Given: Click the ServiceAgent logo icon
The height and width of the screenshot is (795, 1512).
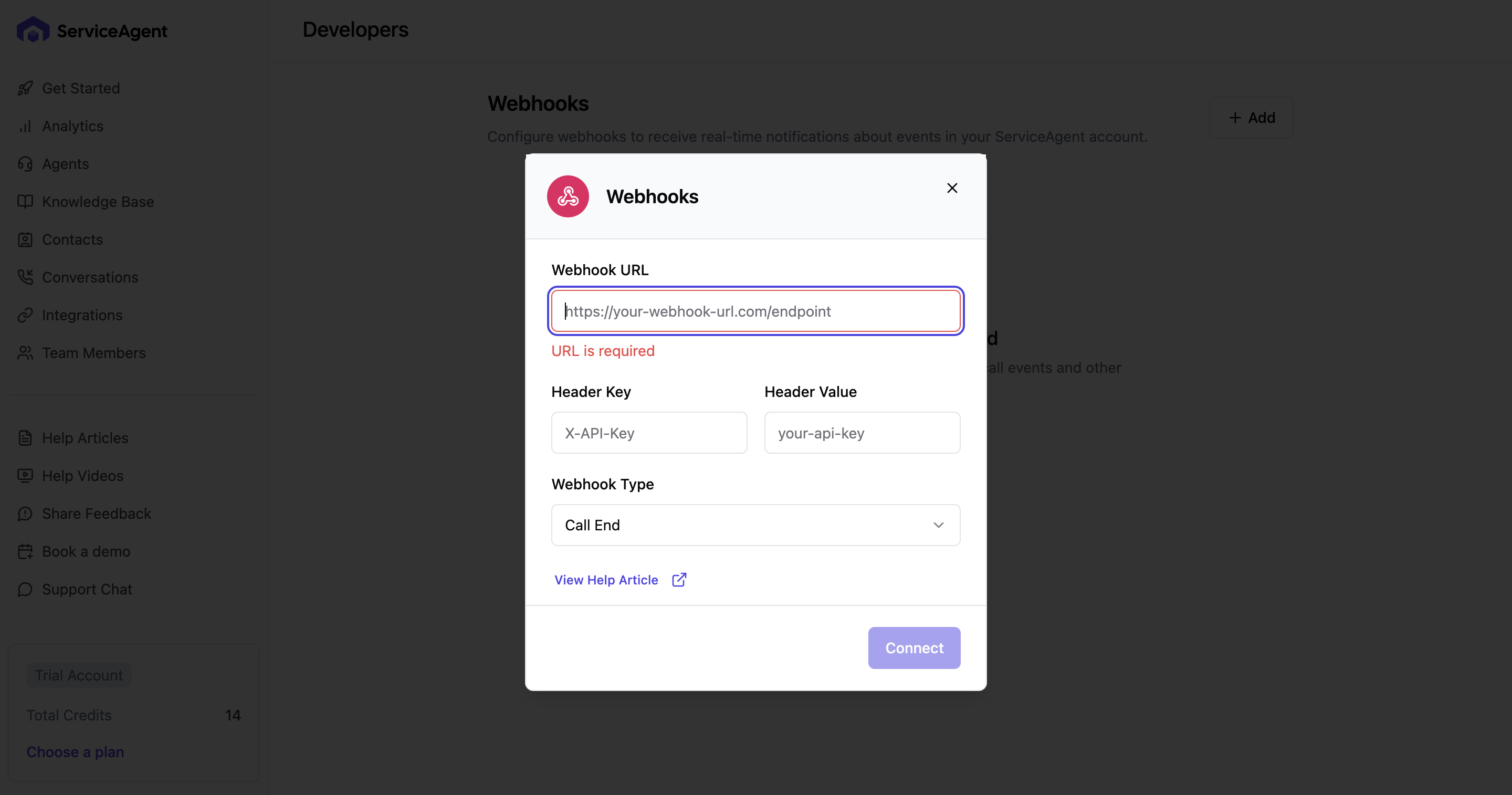Looking at the screenshot, I should coord(33,30).
